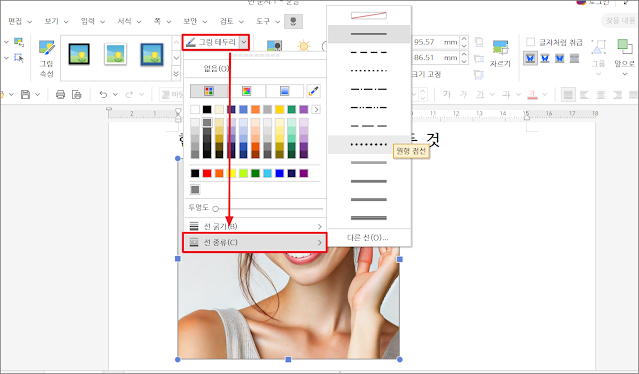Click the print icon in toolbar

pyautogui.click(x=60, y=95)
